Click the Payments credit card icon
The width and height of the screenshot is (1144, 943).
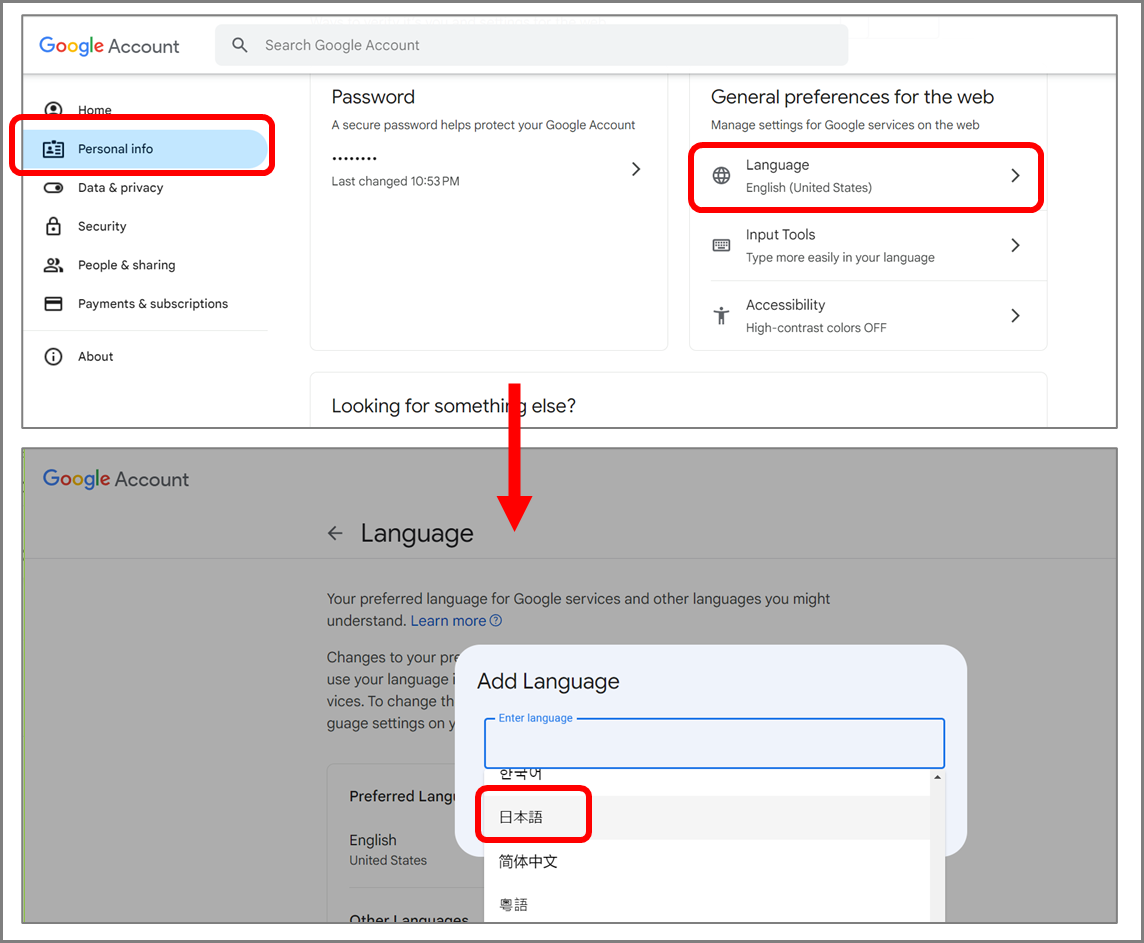(53, 303)
